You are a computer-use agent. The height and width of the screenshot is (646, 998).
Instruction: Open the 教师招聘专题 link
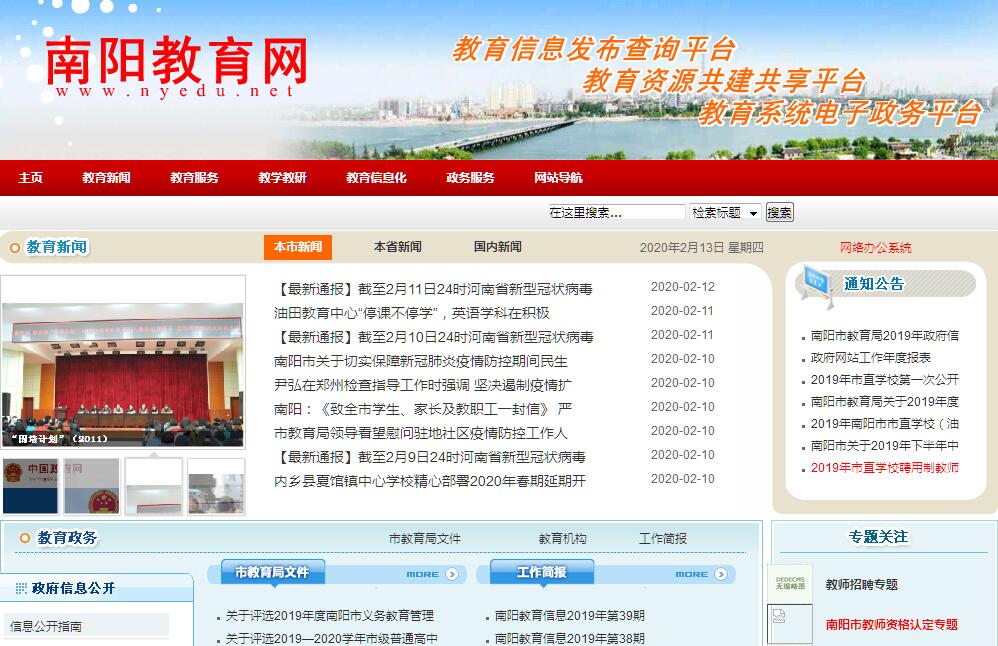tap(862, 584)
